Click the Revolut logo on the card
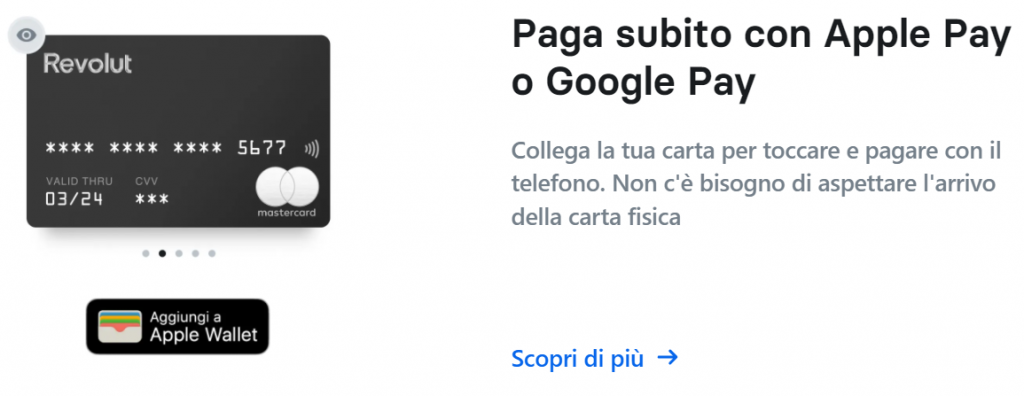This screenshot has height=396, width=1024. [88, 63]
